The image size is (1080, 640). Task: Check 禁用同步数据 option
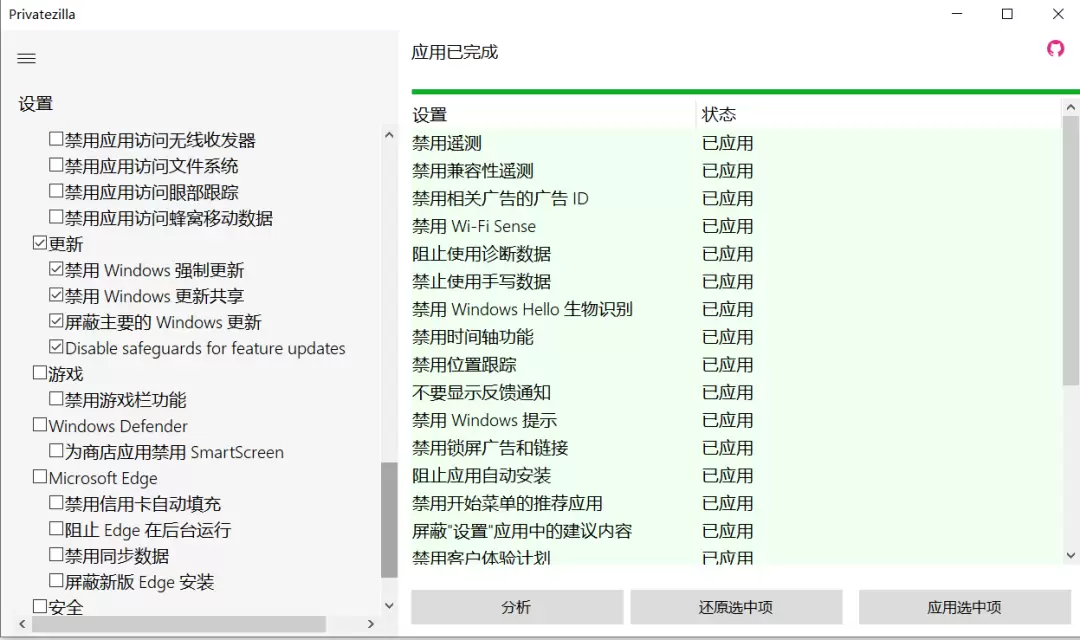[56, 555]
